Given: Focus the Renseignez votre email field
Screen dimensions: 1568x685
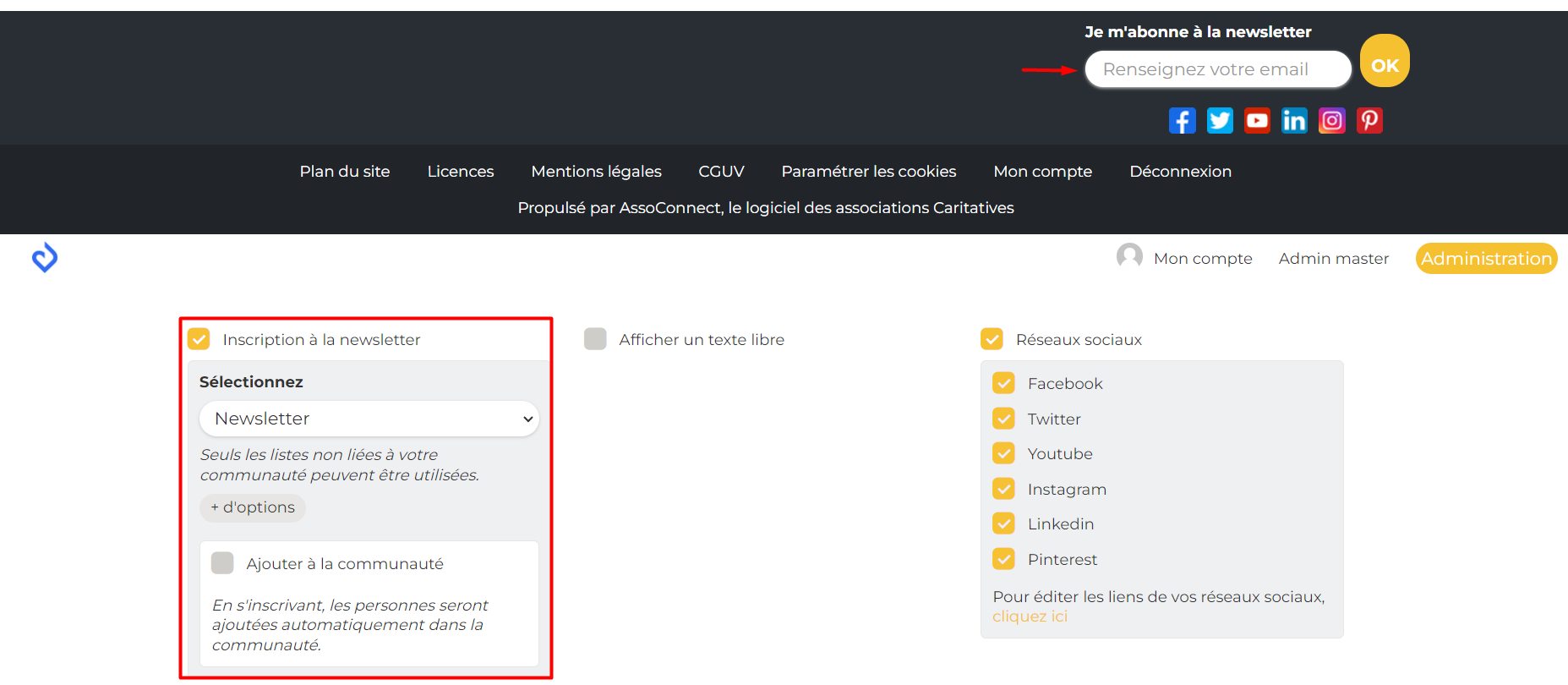Looking at the screenshot, I should (1217, 69).
